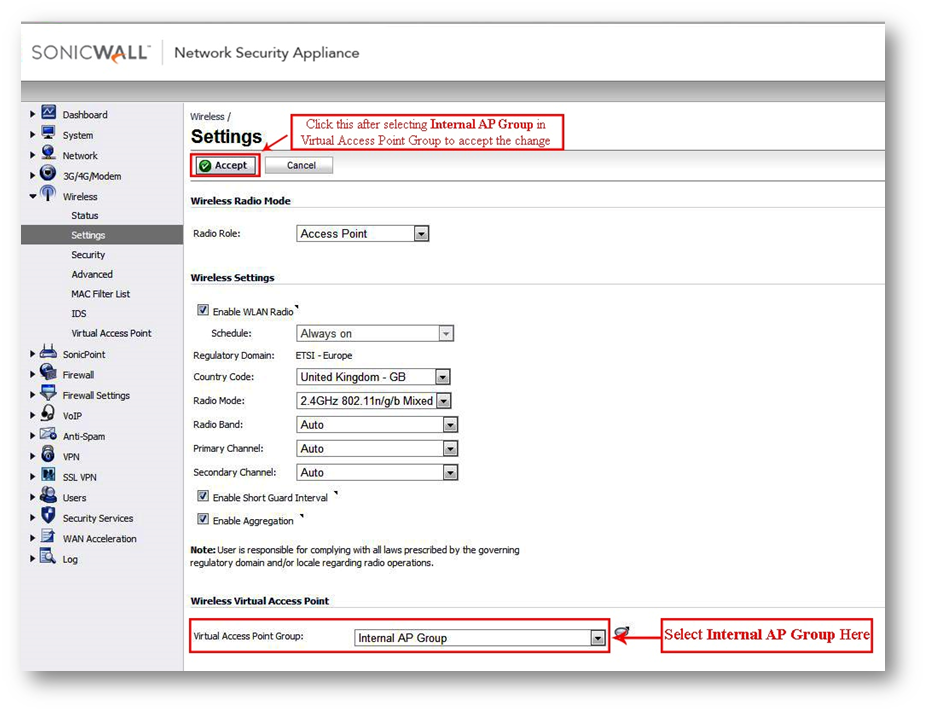Click the Firewall icon
This screenshot has width=927, height=713.
48,372
